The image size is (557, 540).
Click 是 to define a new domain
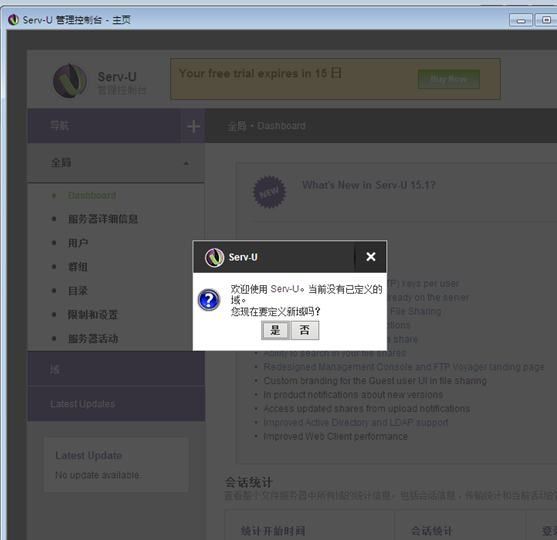coord(275,330)
